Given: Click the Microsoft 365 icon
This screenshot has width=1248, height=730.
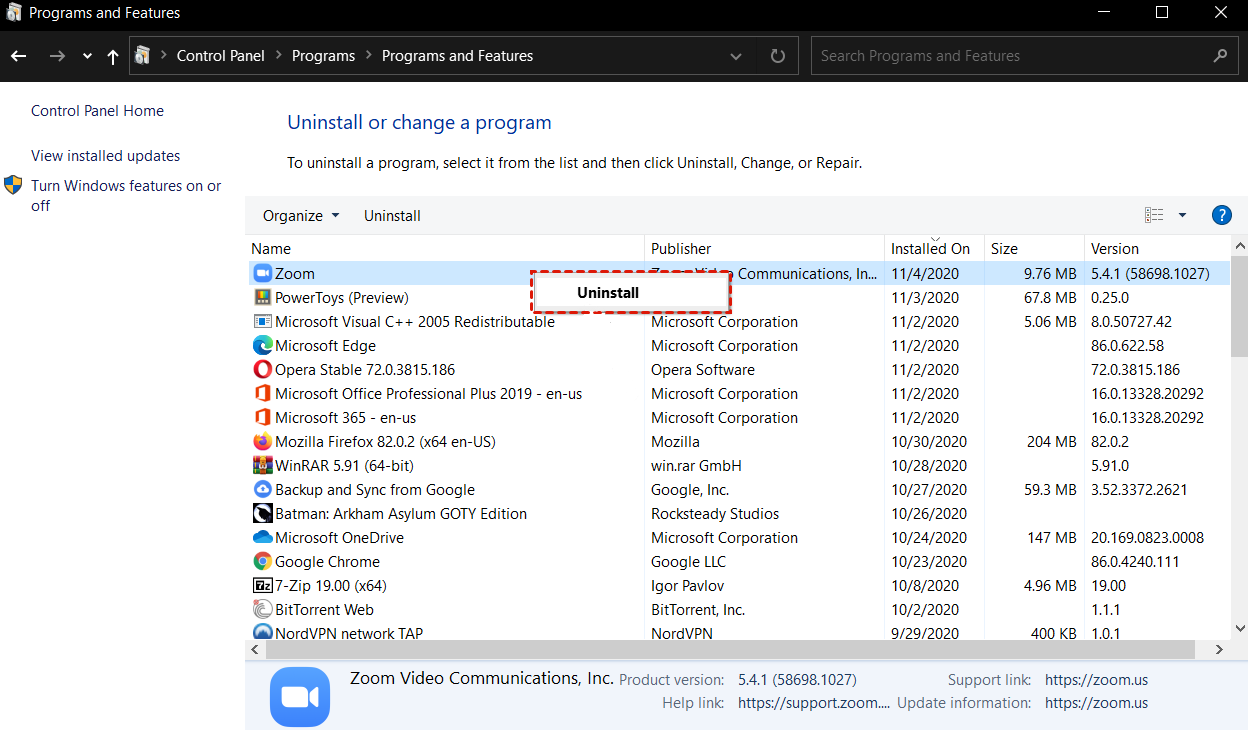Looking at the screenshot, I should [x=262, y=417].
